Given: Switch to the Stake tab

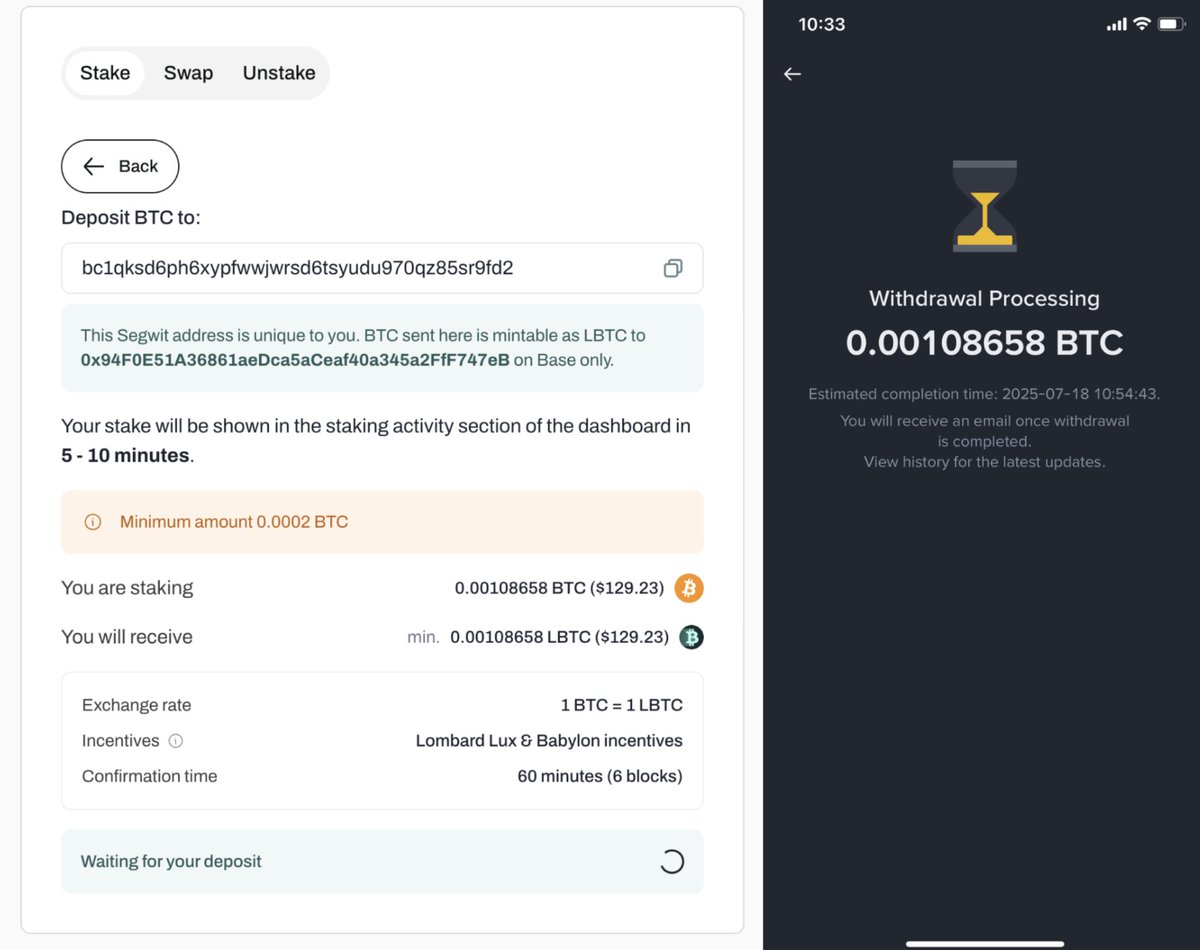Looking at the screenshot, I should pos(105,73).
